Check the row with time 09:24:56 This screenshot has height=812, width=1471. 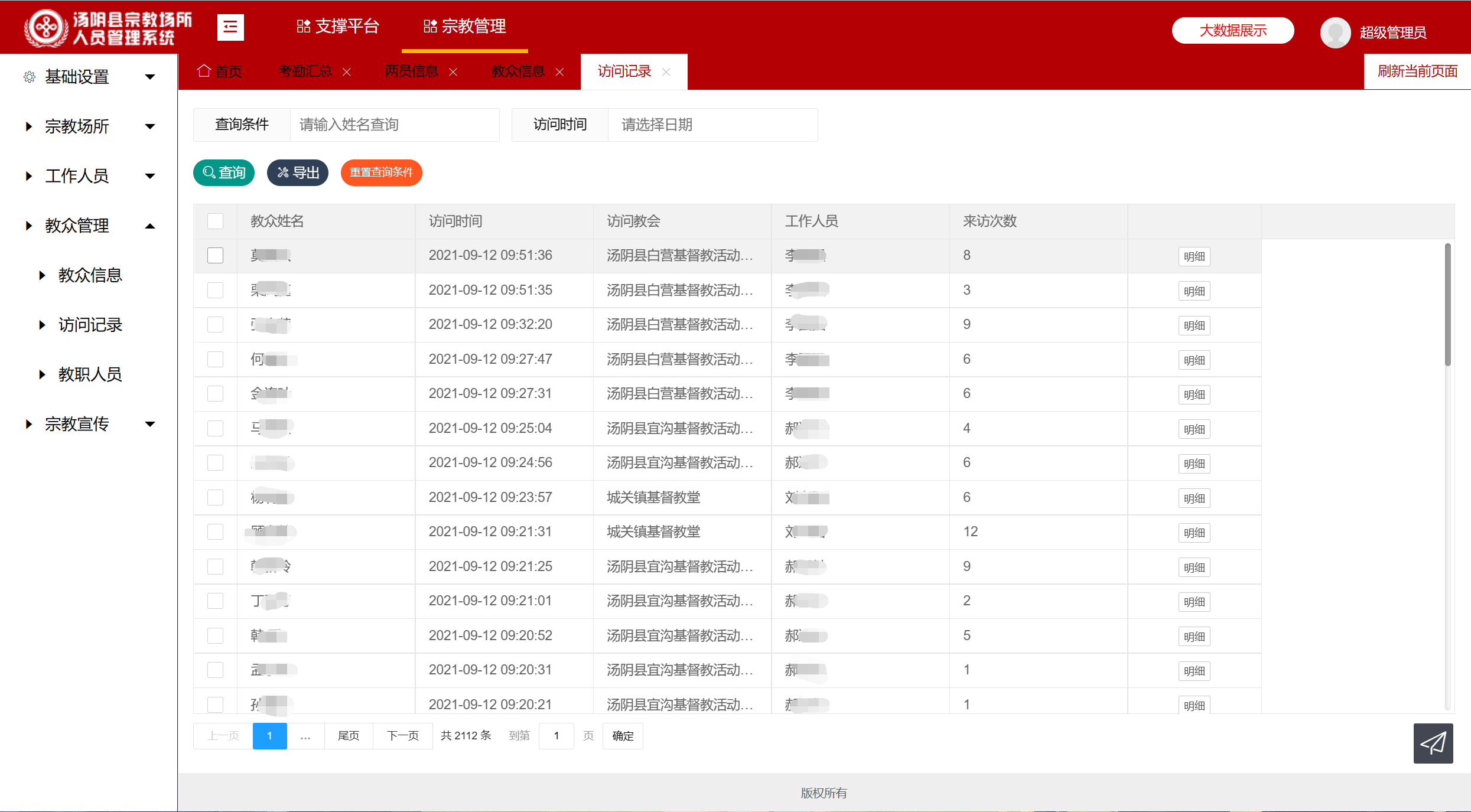(x=215, y=462)
